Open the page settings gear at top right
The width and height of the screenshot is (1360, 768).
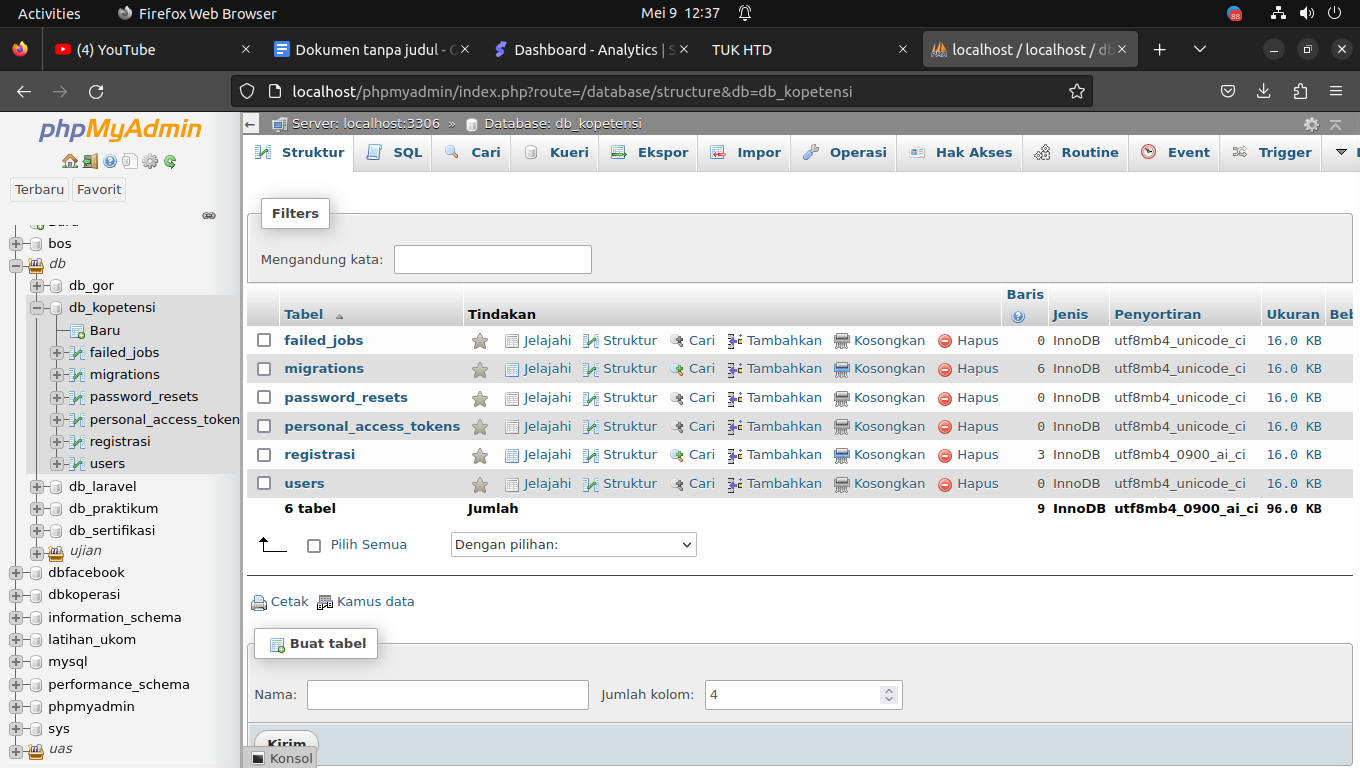pyautogui.click(x=1311, y=124)
